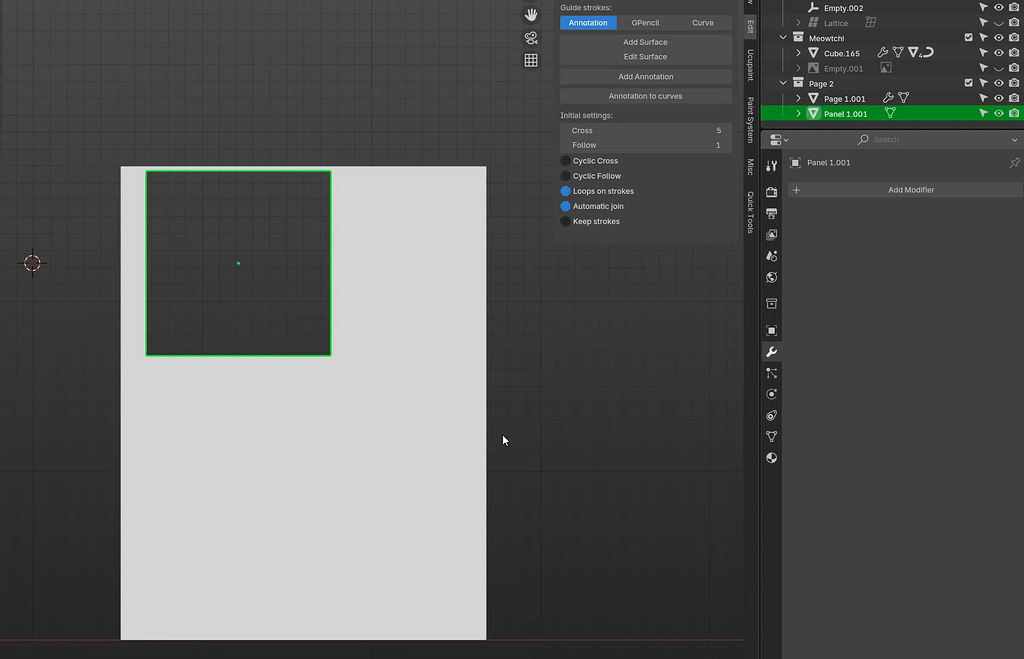Click image data icon on Empty.001 row
The height and width of the screenshot is (659, 1024).
[x=886, y=68]
